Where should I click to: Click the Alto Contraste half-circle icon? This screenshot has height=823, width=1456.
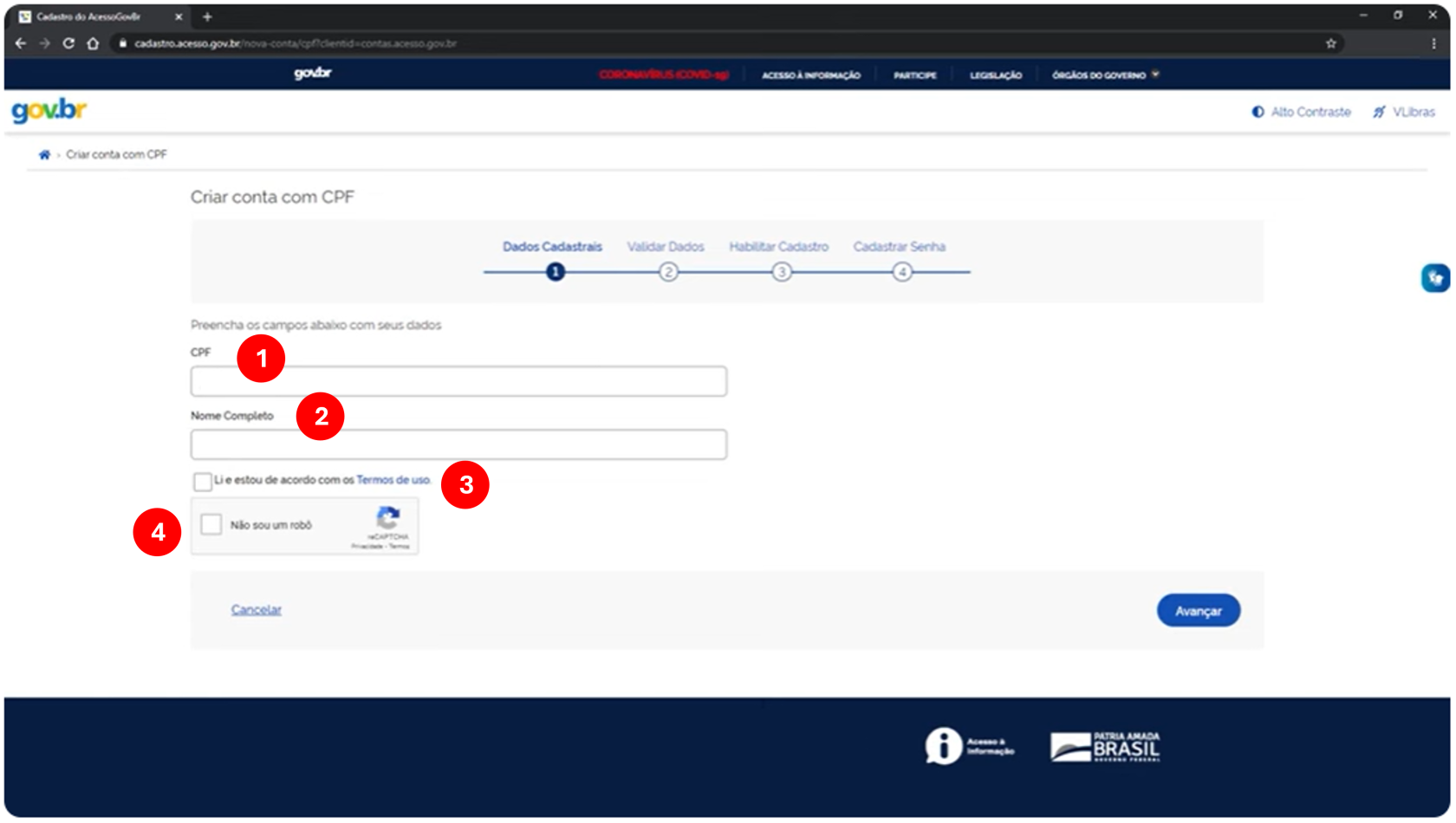point(1258,112)
